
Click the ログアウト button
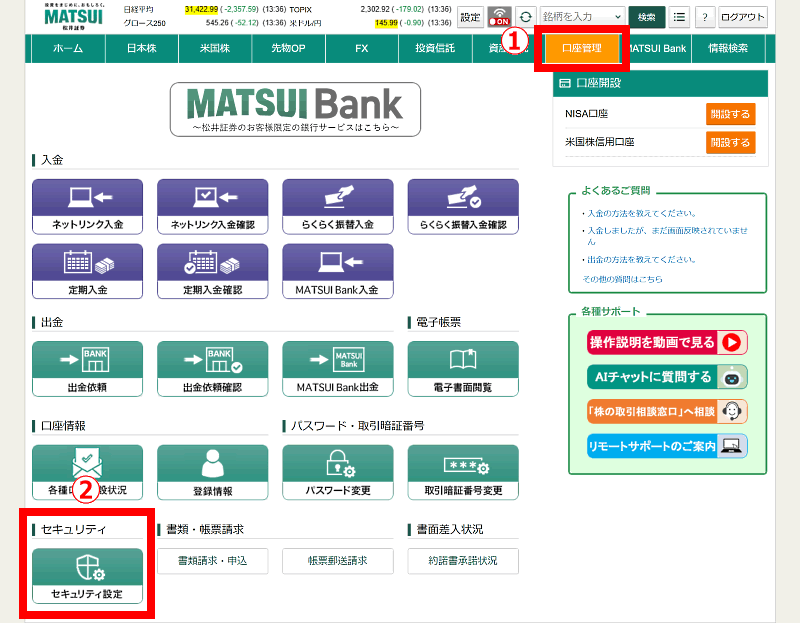point(742,17)
